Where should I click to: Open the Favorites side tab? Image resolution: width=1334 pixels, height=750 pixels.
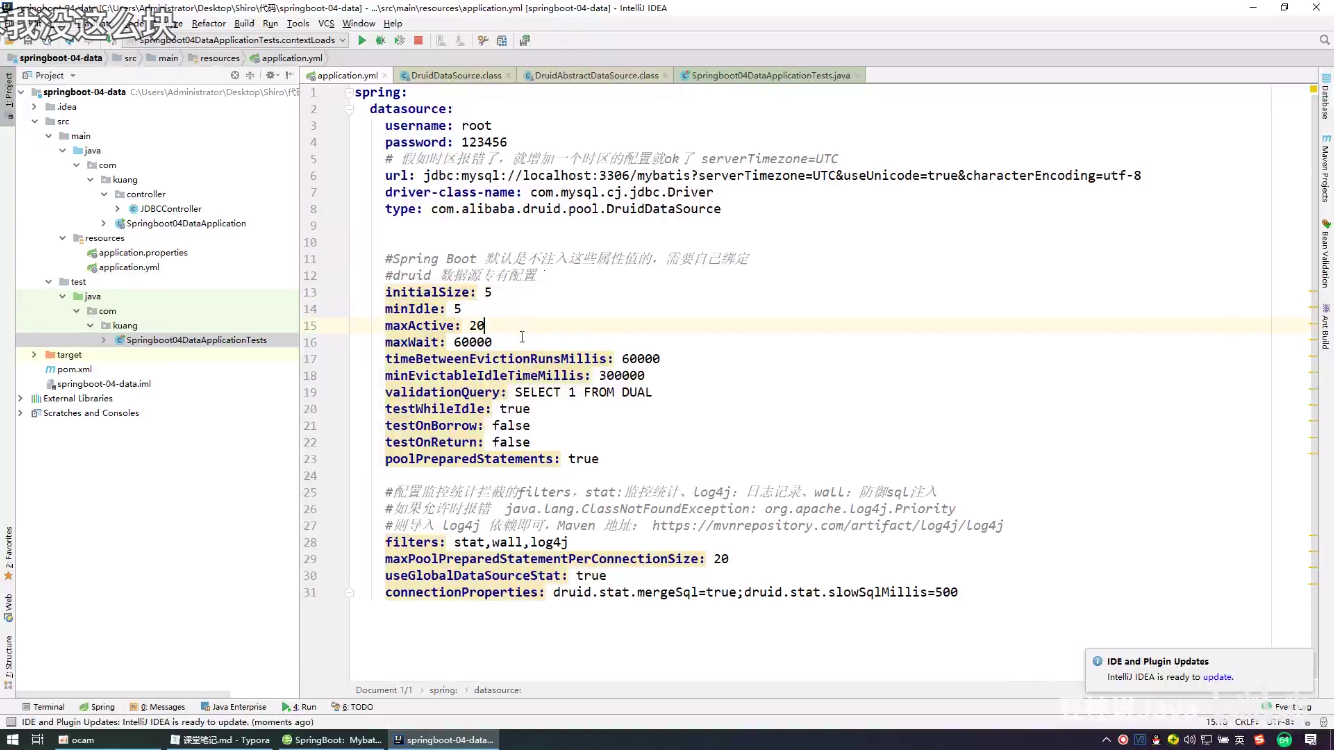pos(8,553)
